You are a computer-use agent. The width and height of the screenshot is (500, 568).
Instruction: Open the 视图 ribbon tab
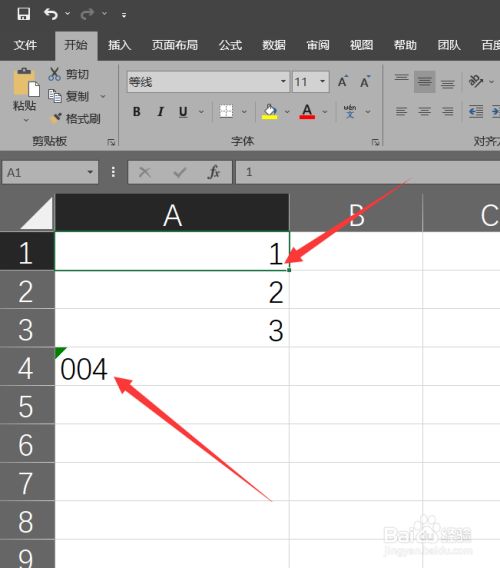point(362,45)
